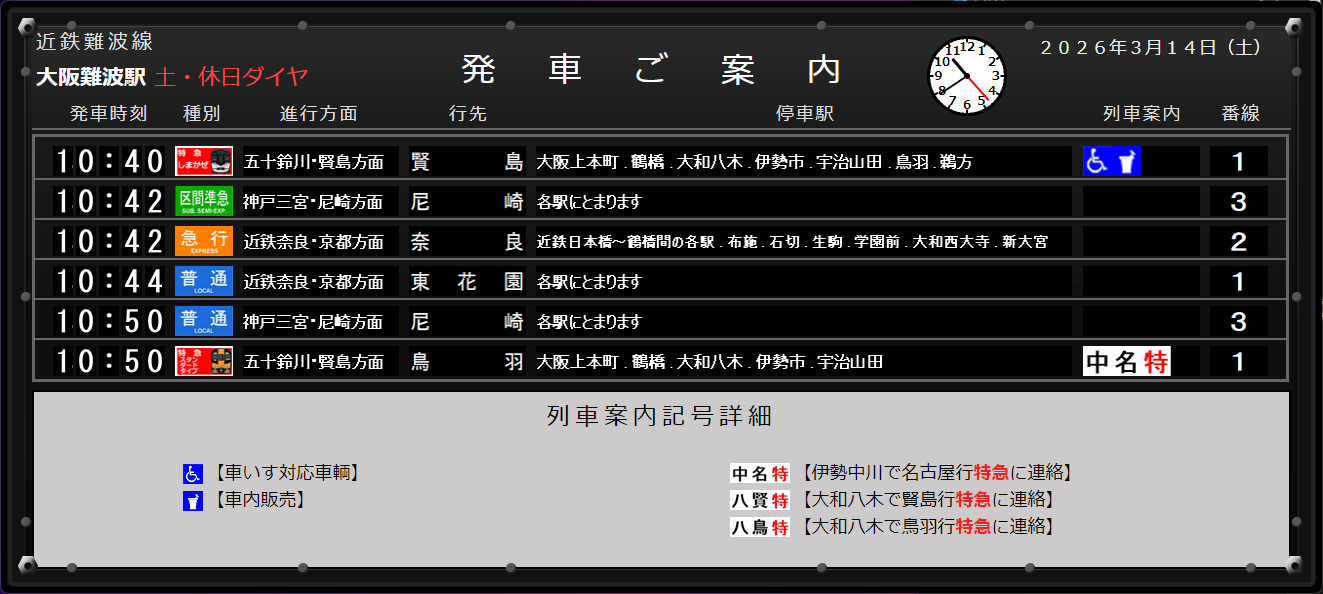Click the 停車駅 column header

tap(804, 114)
